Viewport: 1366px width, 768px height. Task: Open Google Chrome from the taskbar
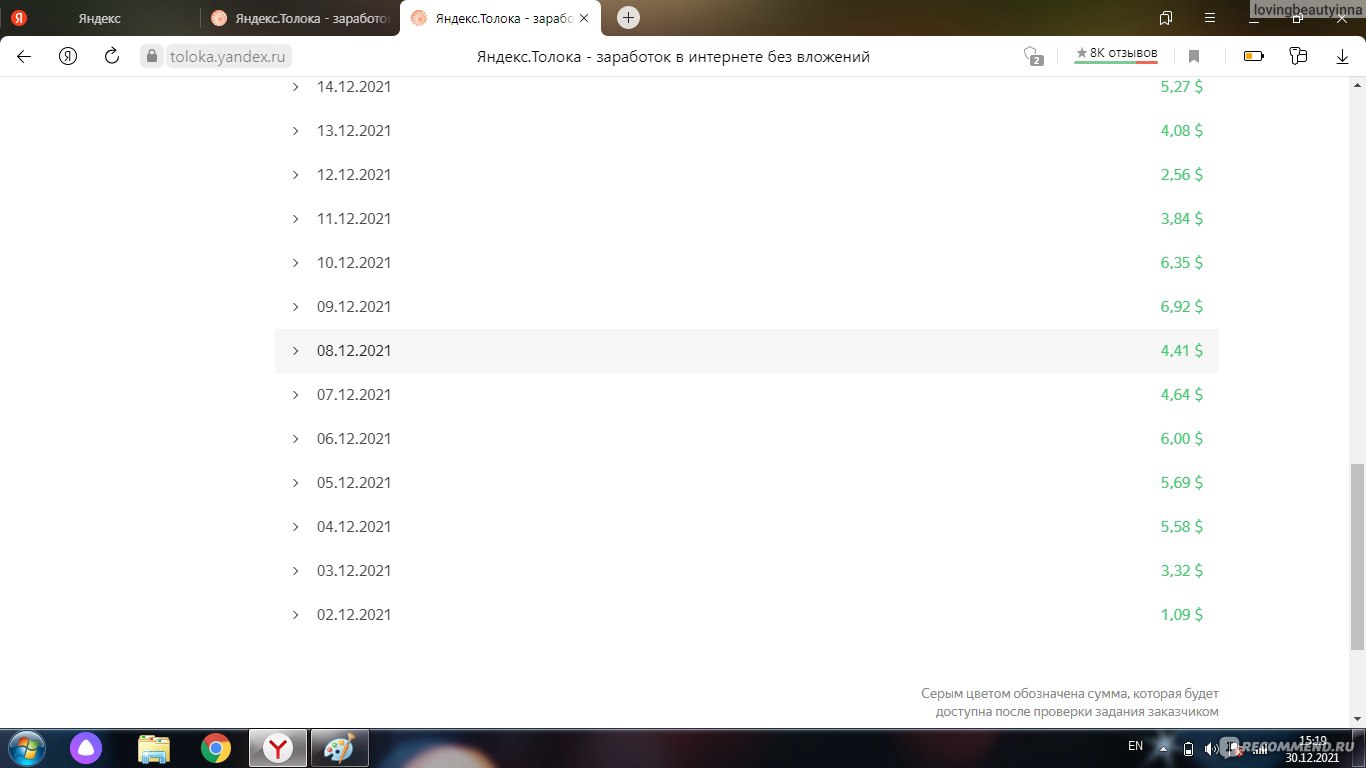point(215,748)
